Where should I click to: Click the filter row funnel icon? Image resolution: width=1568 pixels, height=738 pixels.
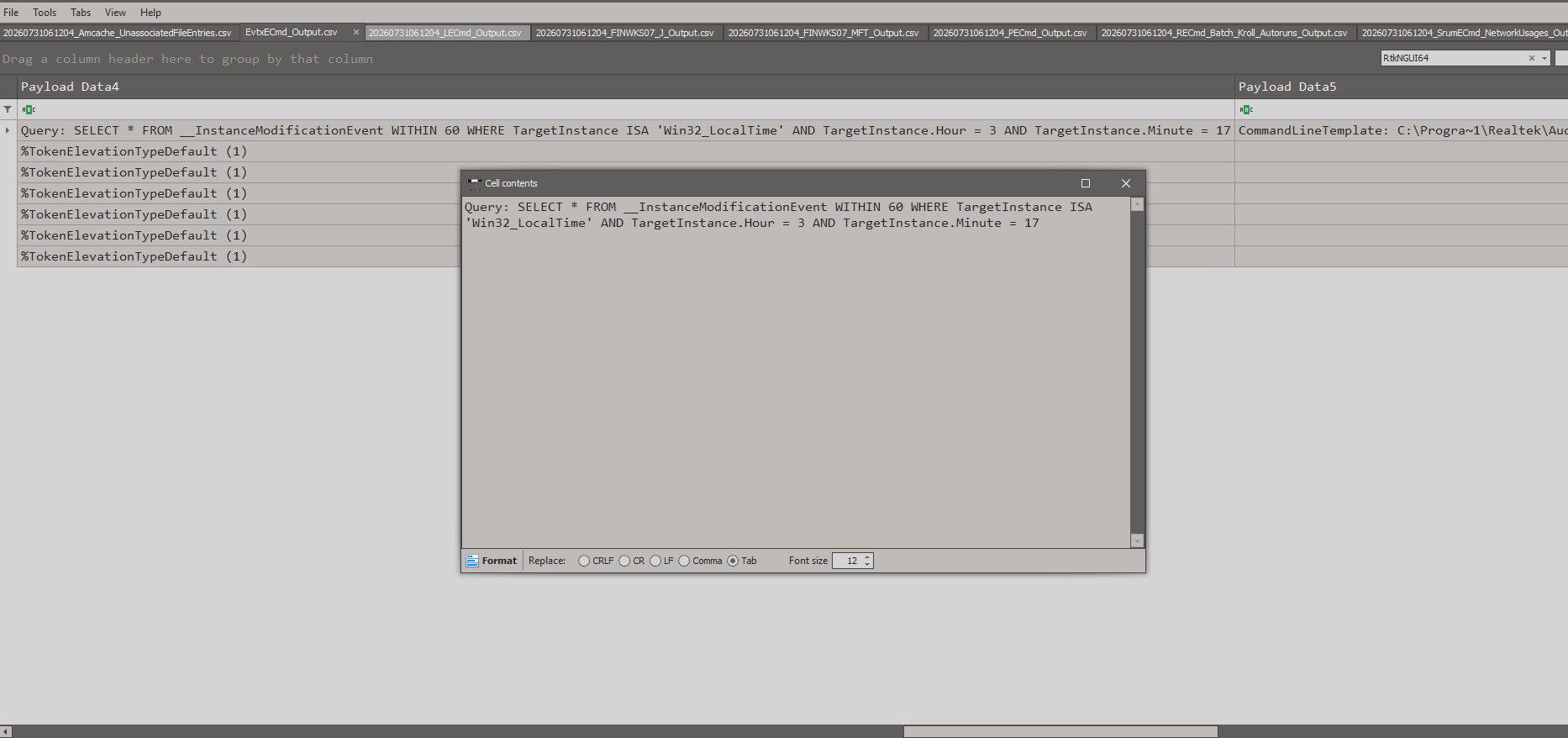click(x=8, y=109)
